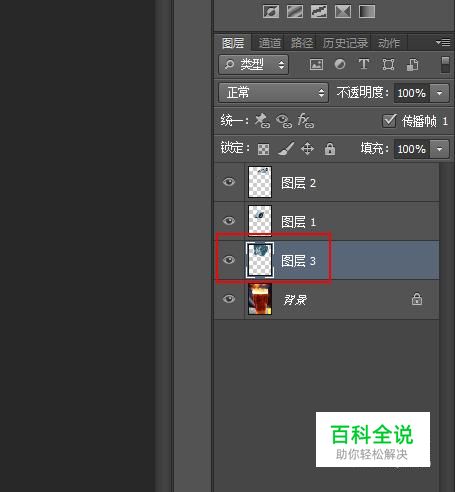
Task: Click the unify layer position icon
Action: click(262, 121)
